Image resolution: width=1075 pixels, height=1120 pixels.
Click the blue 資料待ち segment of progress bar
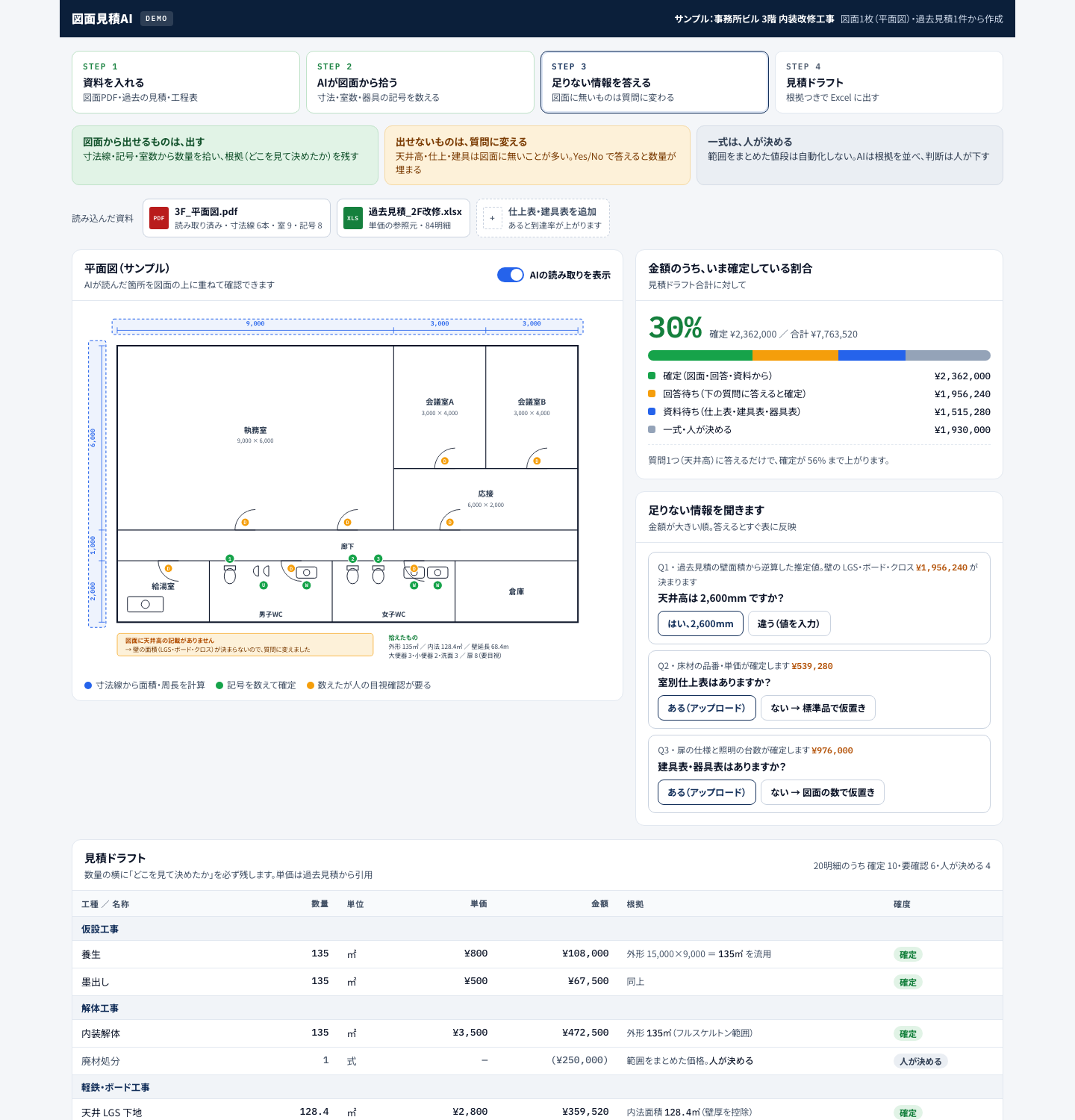[x=872, y=355]
